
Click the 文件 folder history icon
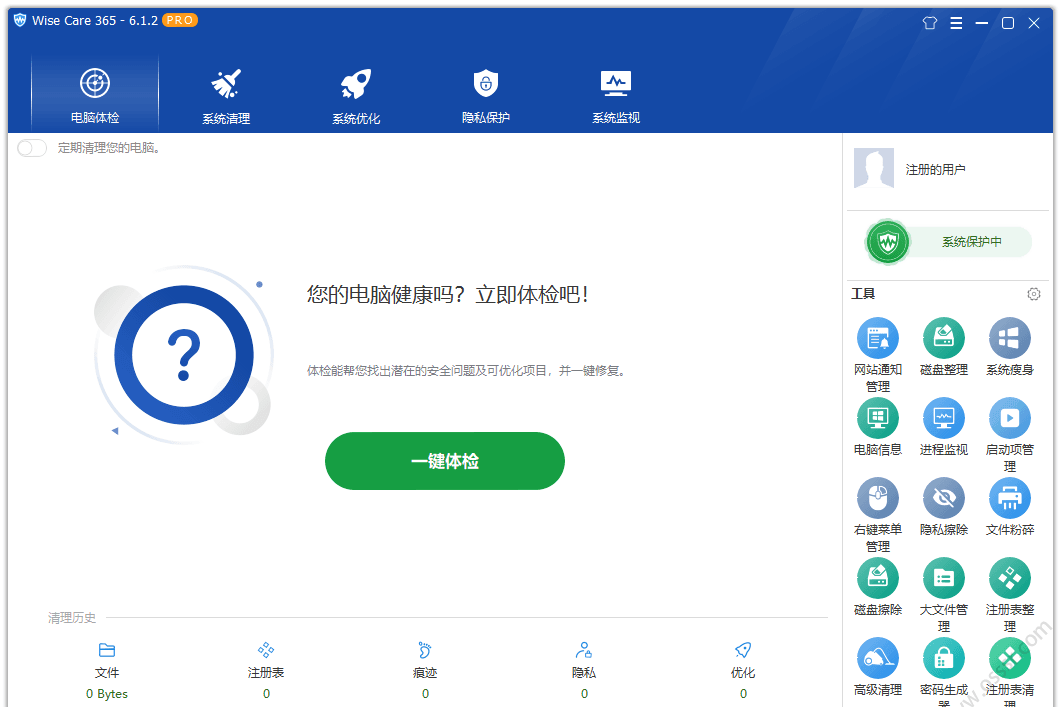pyautogui.click(x=107, y=650)
